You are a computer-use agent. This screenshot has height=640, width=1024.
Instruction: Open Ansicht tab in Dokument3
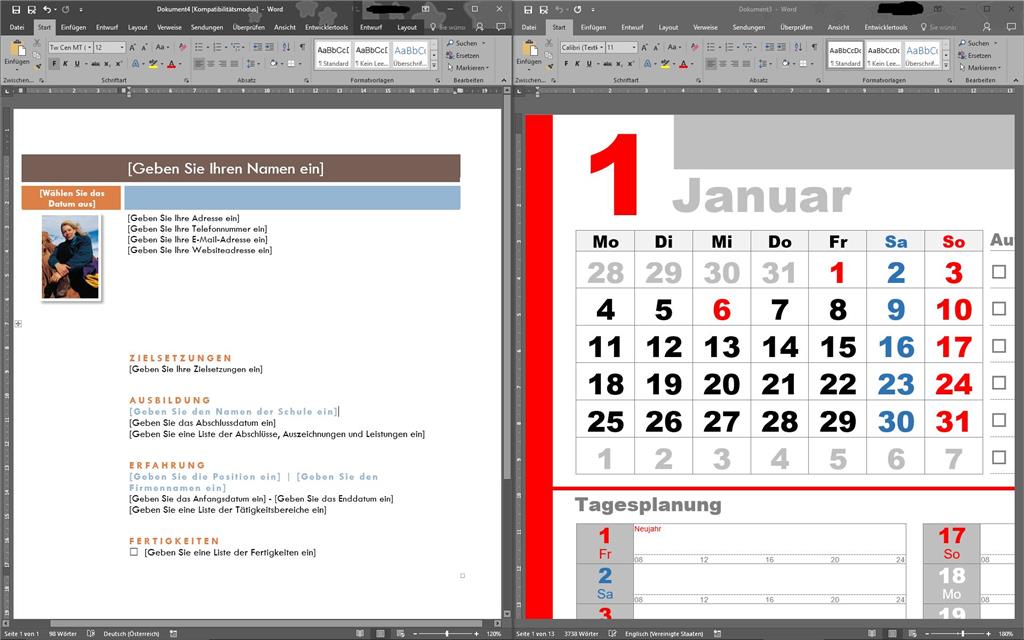(839, 27)
